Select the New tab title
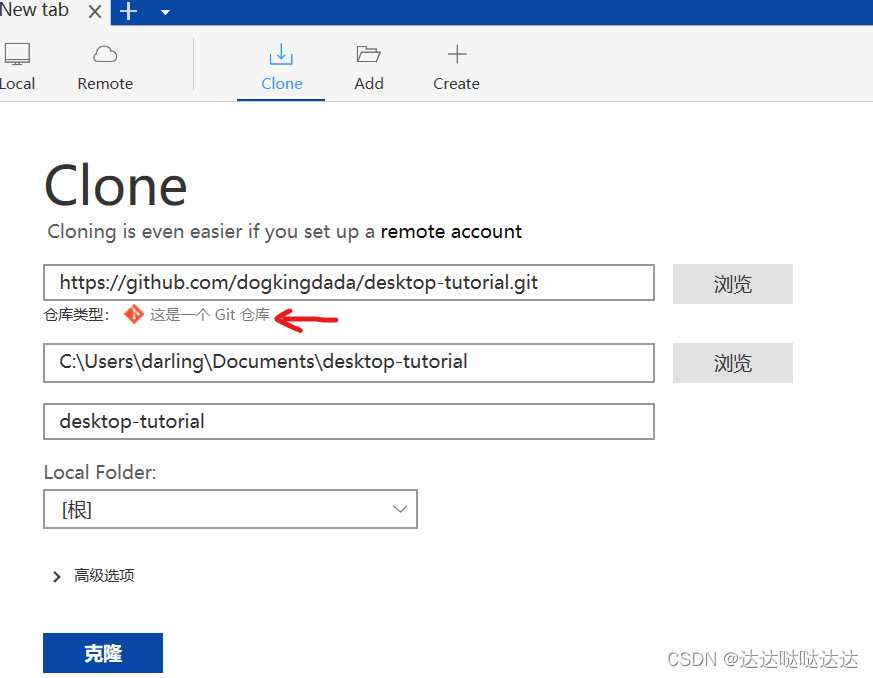Image resolution: width=873 pixels, height=678 pixels. point(34,10)
